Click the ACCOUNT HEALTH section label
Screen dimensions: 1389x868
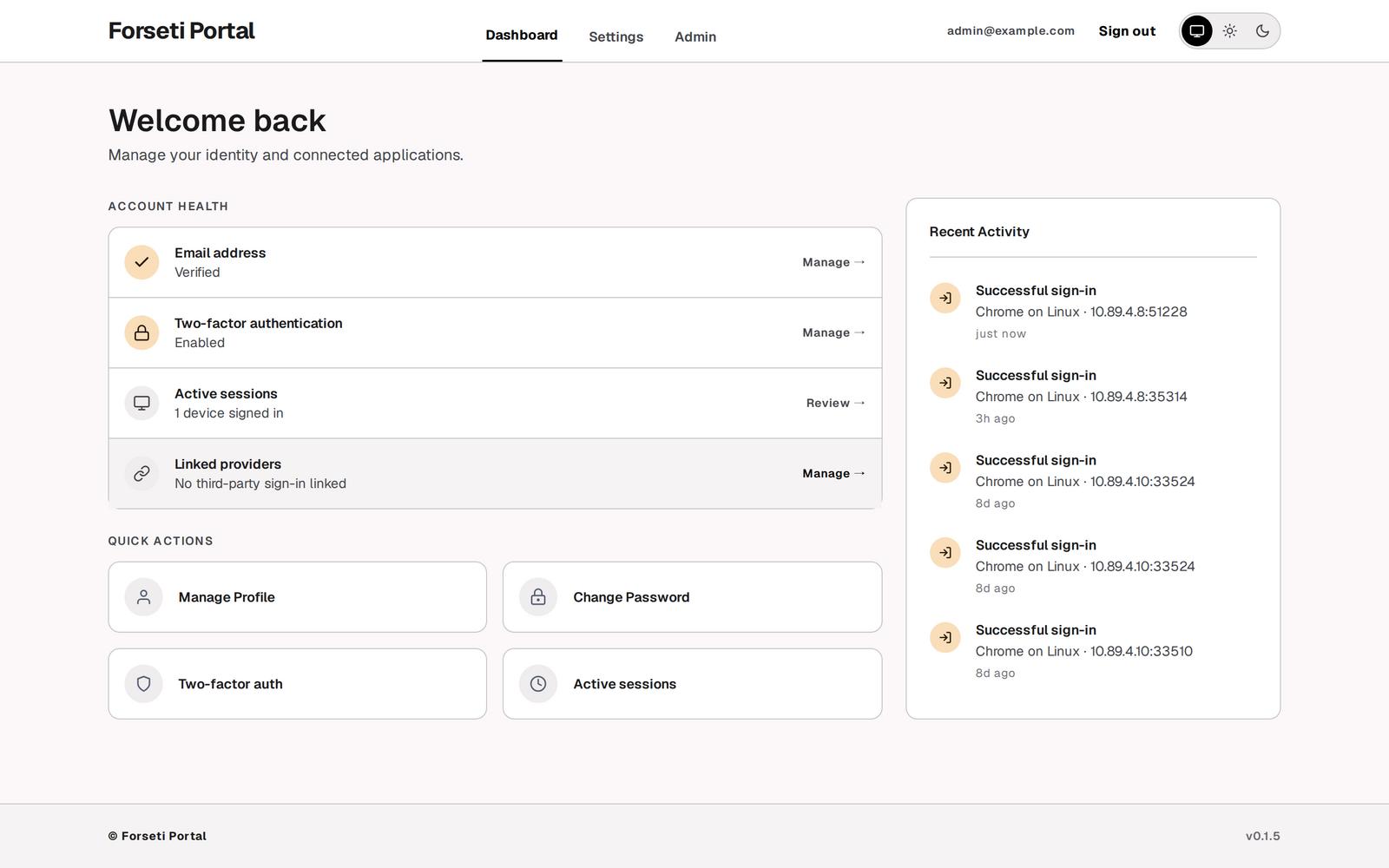(168, 207)
